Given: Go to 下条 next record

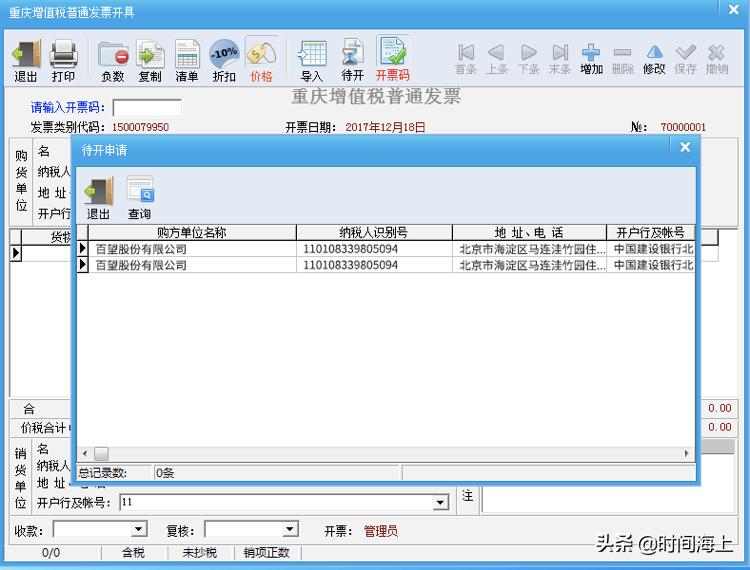Looking at the screenshot, I should (529, 60).
